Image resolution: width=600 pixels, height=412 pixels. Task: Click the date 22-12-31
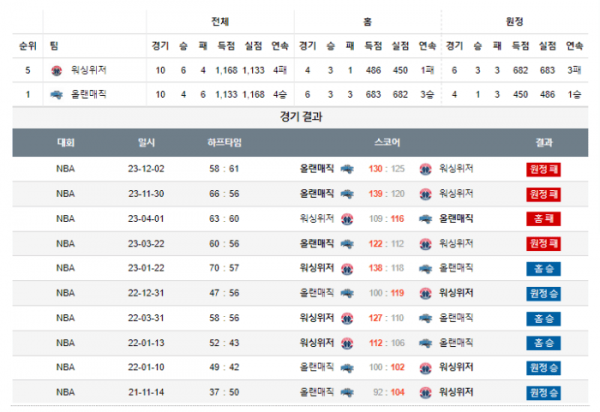(146, 293)
